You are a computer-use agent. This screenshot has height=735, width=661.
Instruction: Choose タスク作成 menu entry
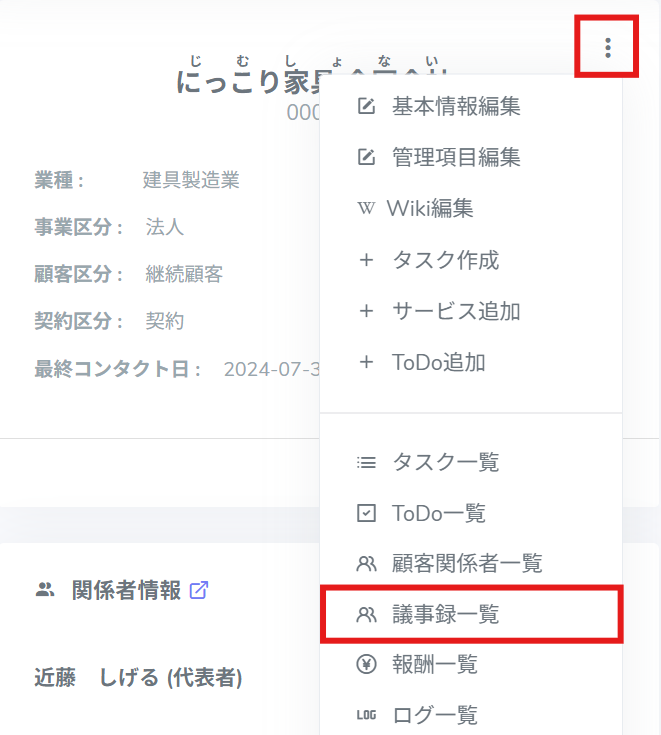click(445, 260)
